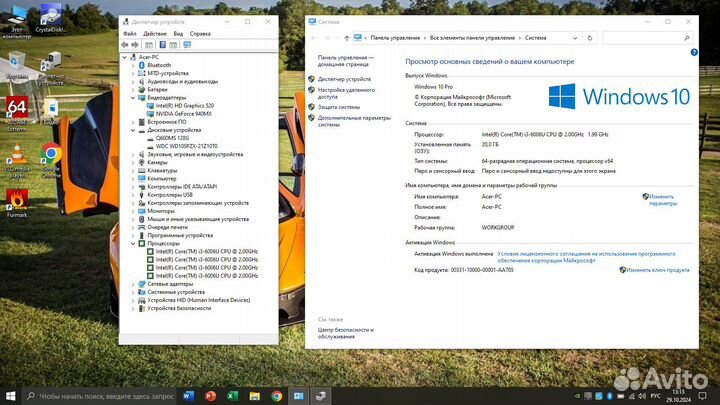
Task: Expand the Bluetooth category
Action: 133,65
